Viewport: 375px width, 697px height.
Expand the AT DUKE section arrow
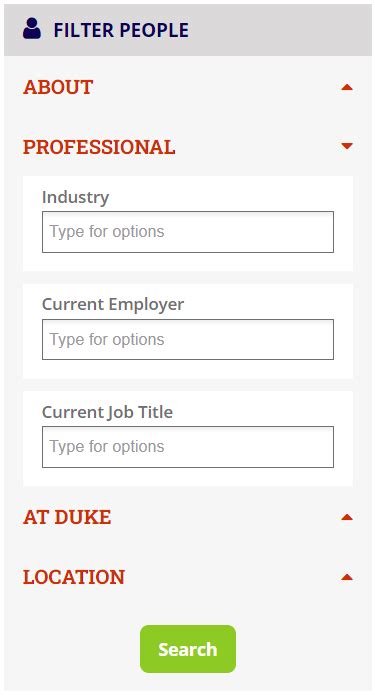(x=347, y=517)
